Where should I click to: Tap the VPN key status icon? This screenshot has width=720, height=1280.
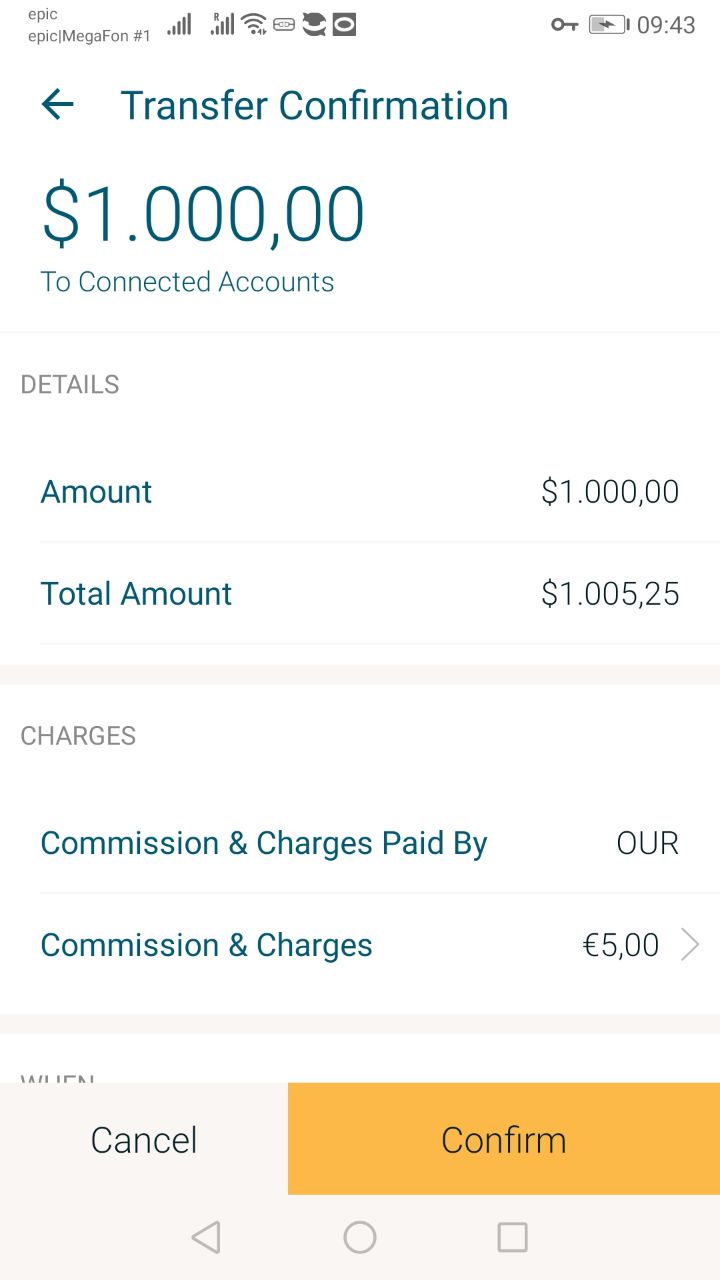coord(564,25)
